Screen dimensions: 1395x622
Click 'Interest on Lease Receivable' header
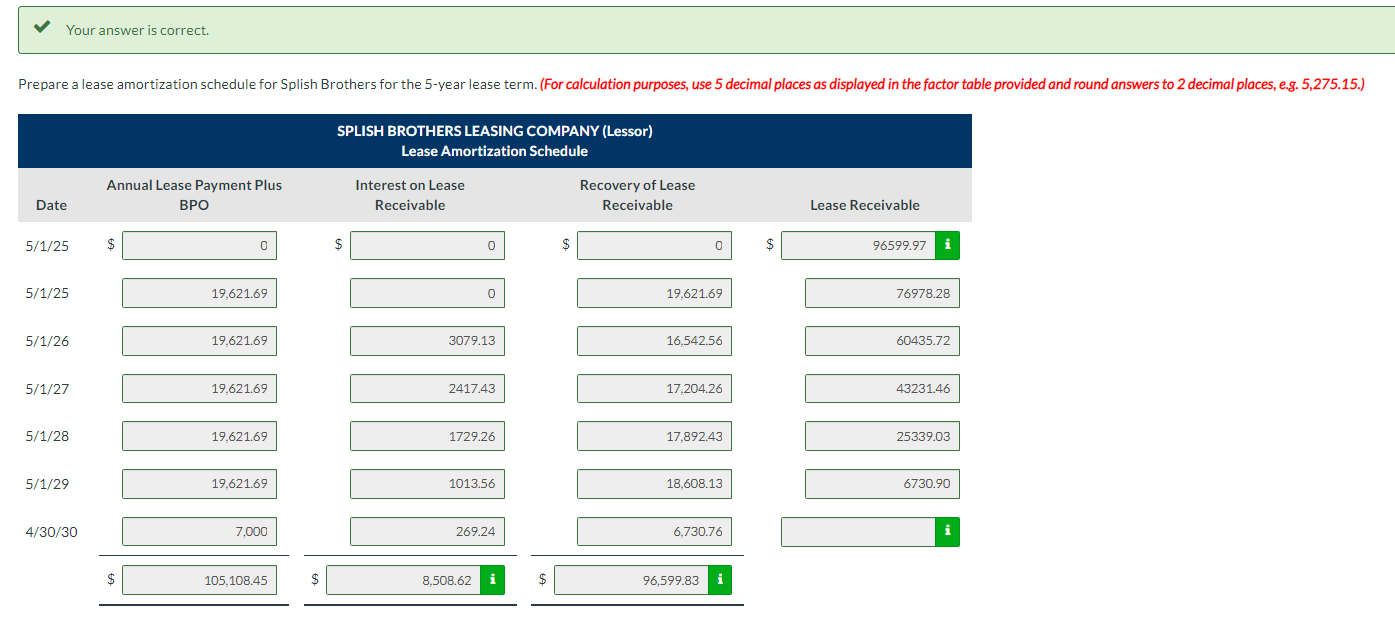(410, 195)
